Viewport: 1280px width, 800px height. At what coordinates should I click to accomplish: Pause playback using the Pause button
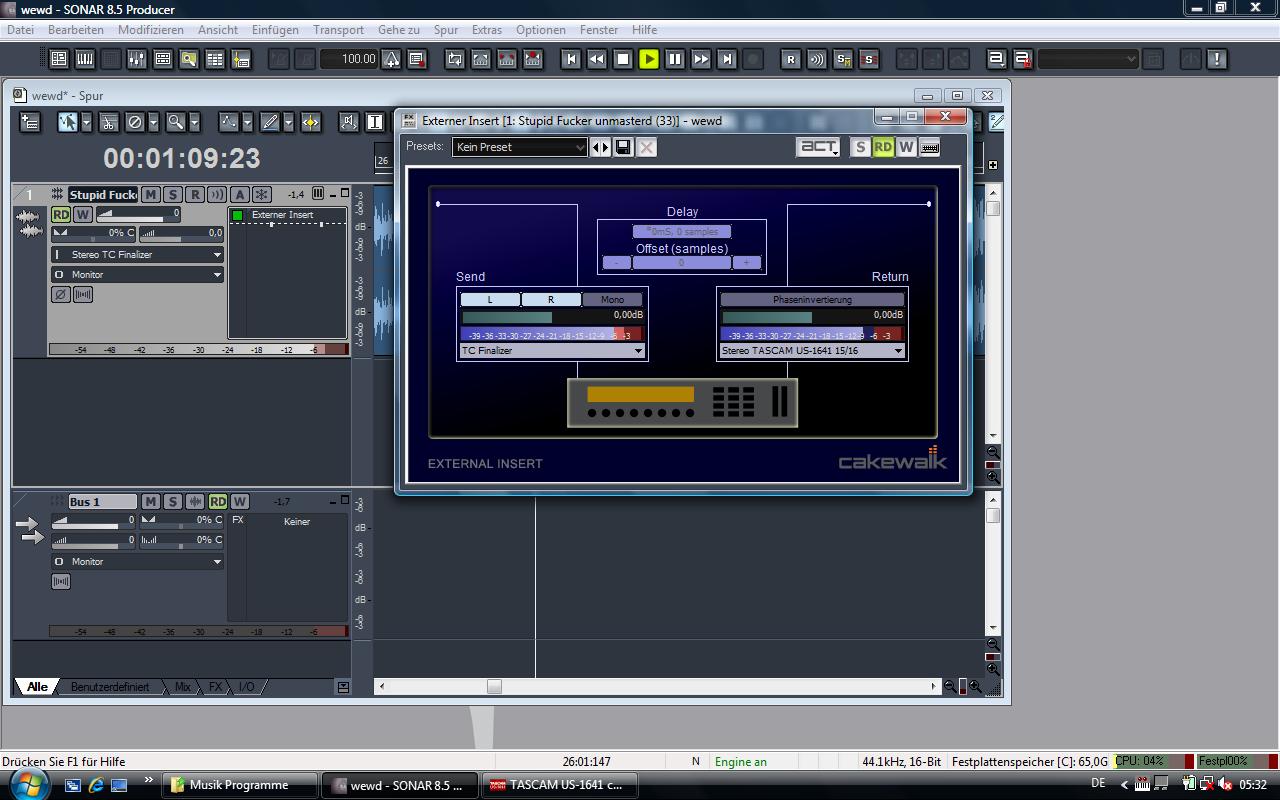675,59
